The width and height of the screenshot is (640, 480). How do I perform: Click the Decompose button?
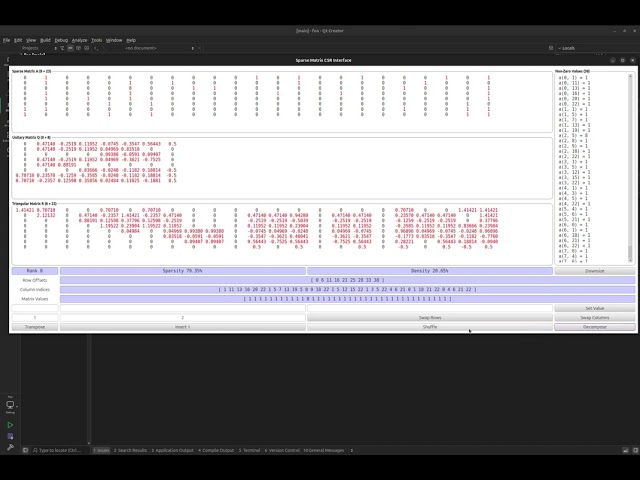click(595, 327)
